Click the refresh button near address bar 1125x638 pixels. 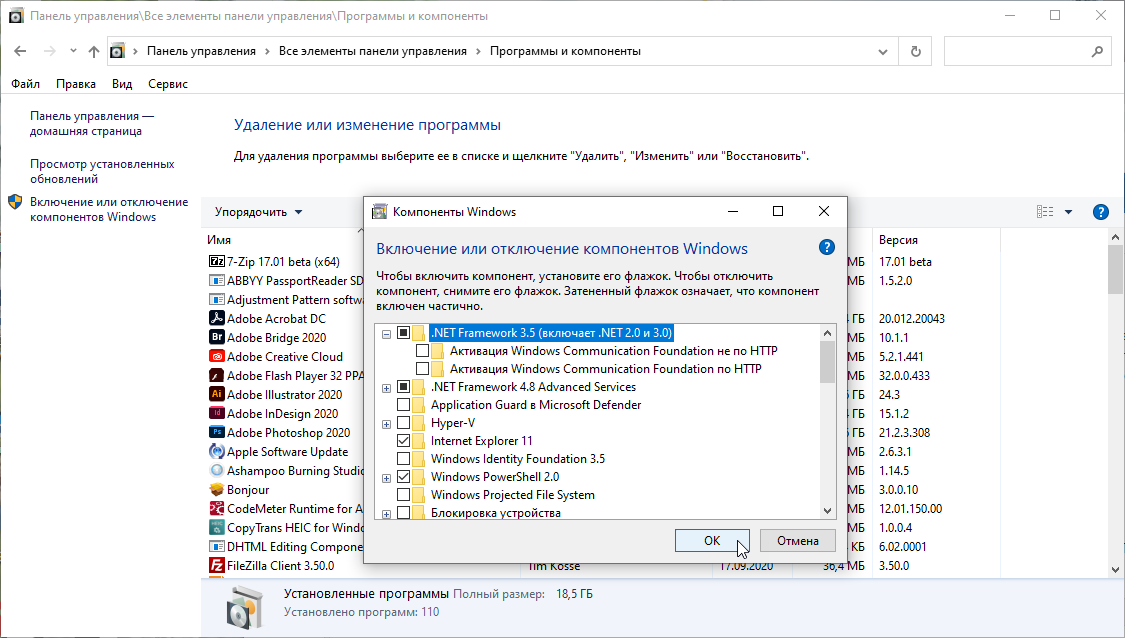click(x=915, y=51)
